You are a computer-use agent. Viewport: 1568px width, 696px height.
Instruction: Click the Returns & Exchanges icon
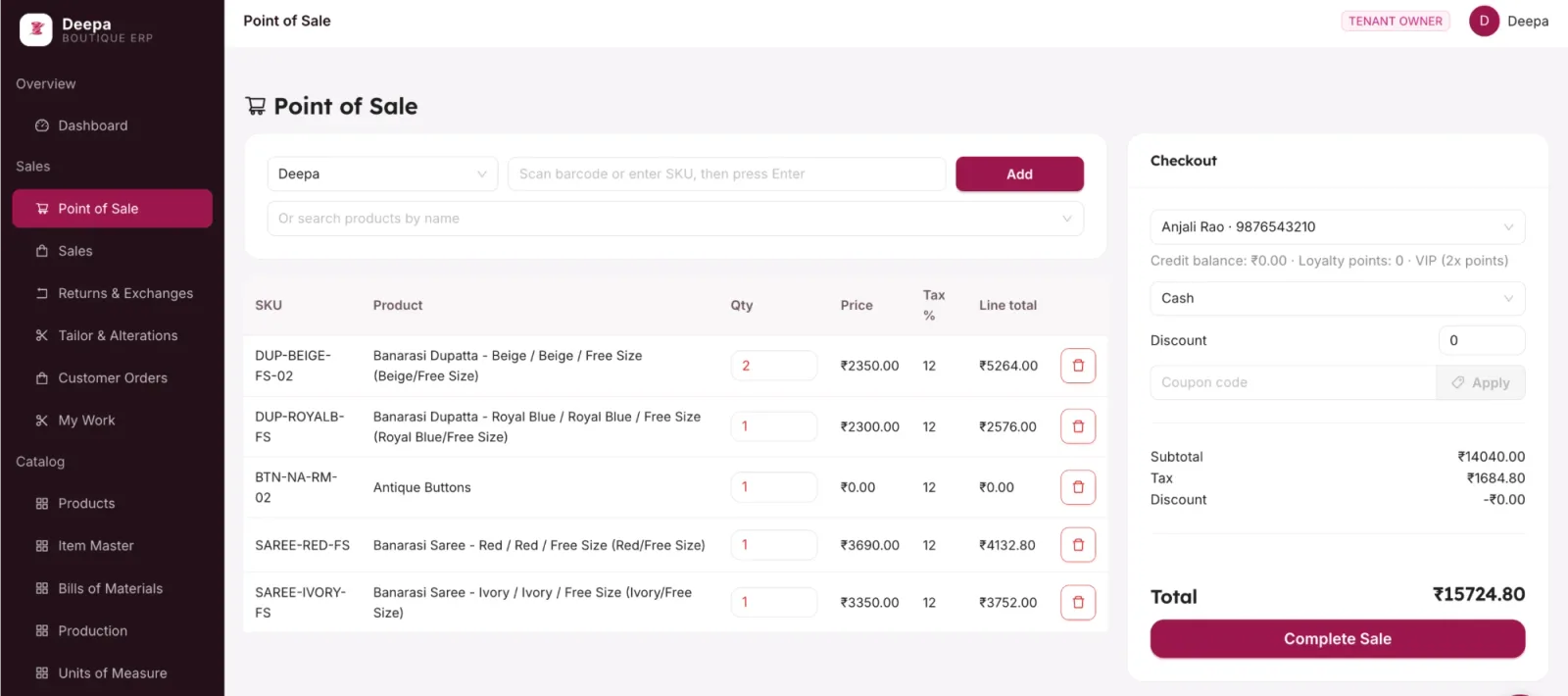[42, 293]
